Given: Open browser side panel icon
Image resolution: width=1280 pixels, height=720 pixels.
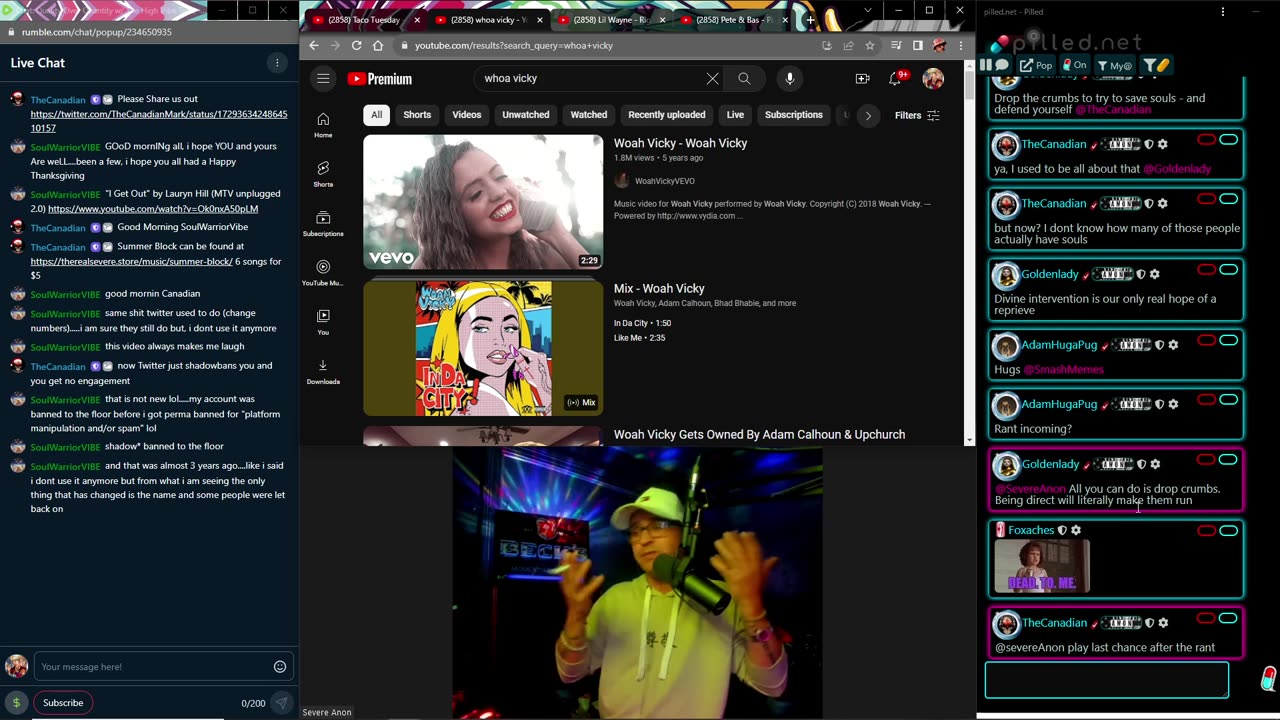Looking at the screenshot, I should (x=917, y=45).
